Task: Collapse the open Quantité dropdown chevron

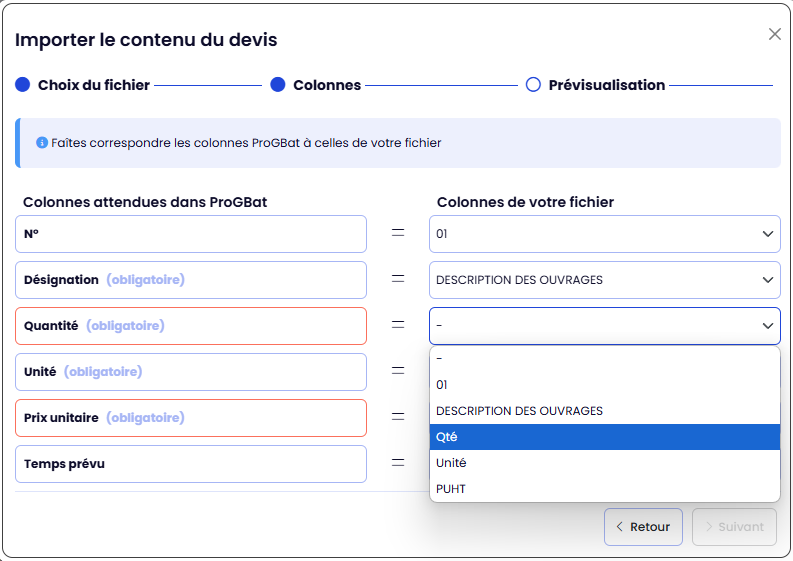Action: point(767,326)
